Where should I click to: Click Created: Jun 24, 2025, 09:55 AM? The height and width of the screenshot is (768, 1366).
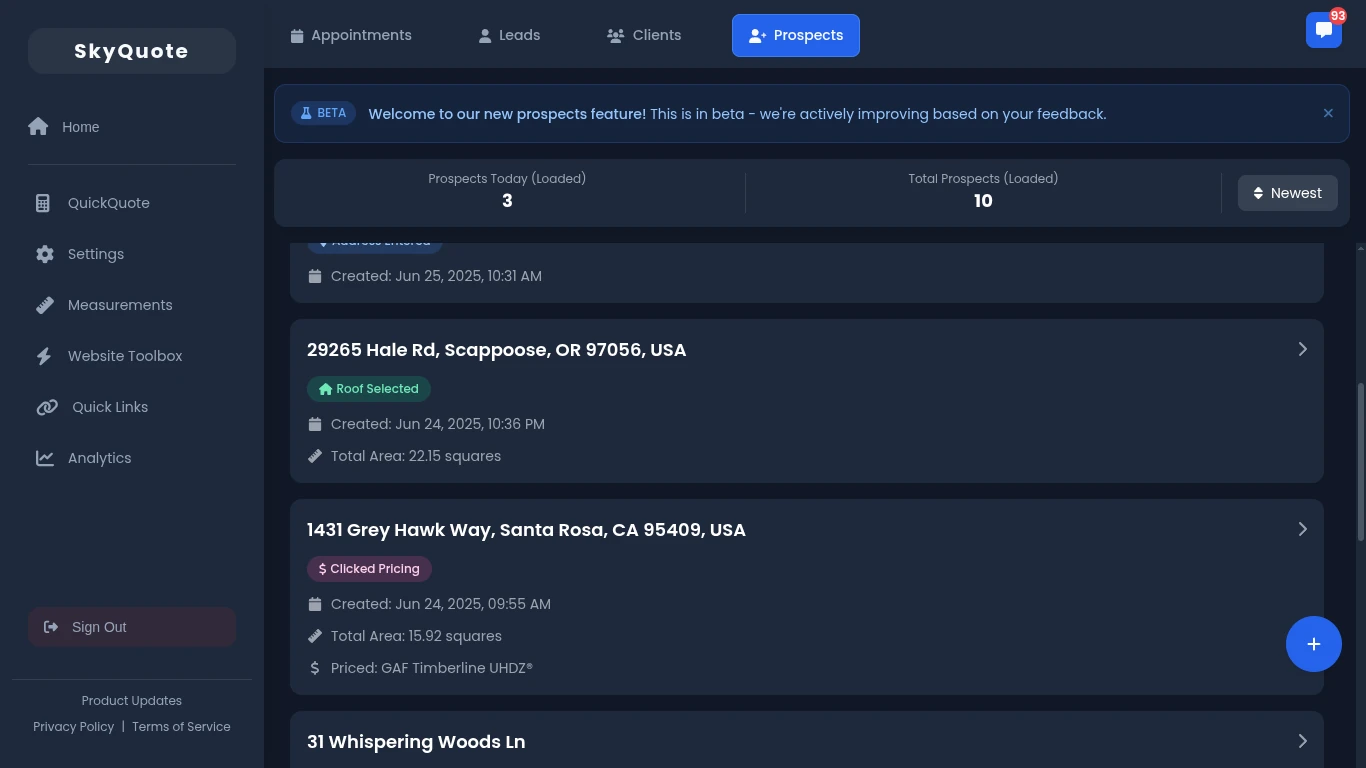coord(441,604)
